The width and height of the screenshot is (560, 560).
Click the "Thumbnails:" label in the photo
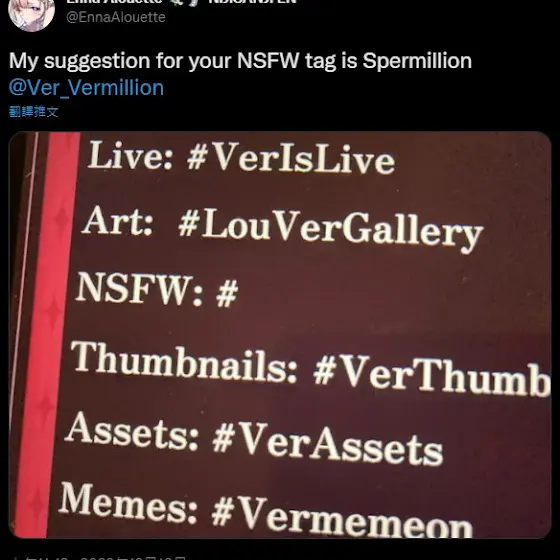coord(184,361)
